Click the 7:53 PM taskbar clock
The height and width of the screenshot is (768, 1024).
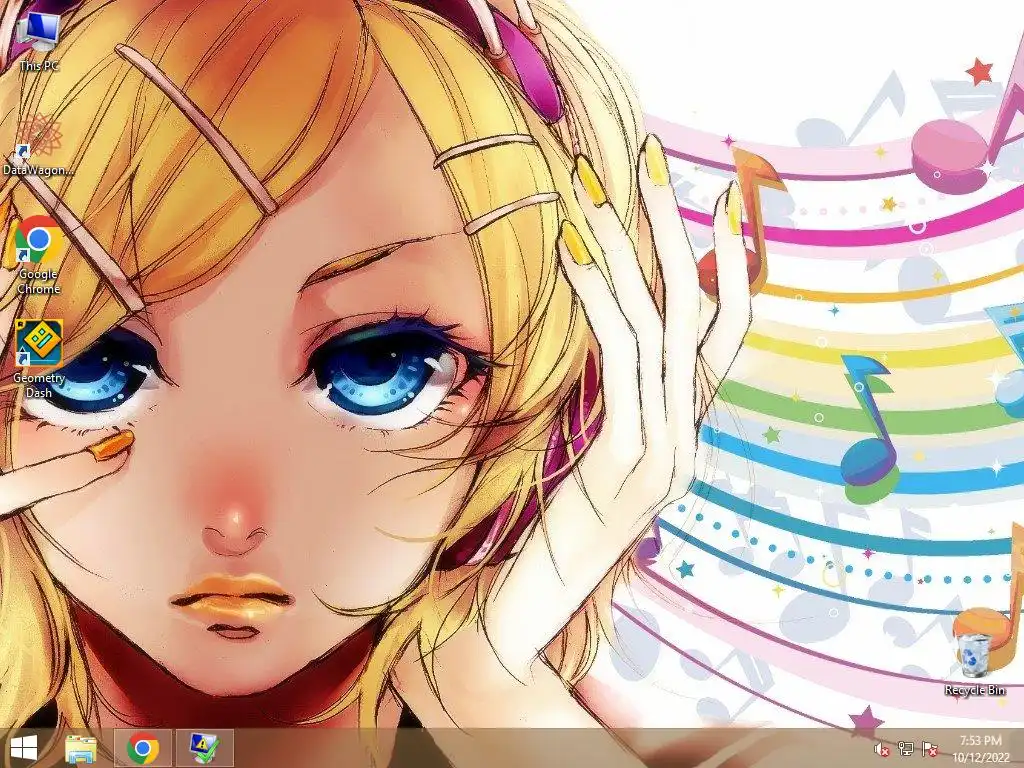(980, 741)
